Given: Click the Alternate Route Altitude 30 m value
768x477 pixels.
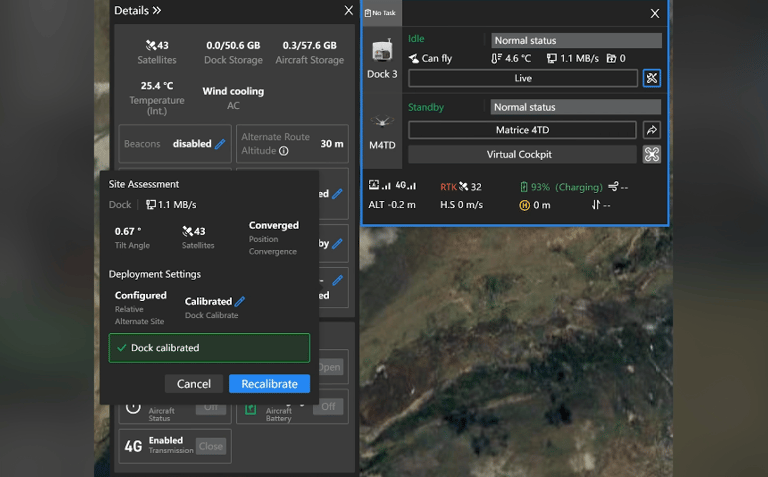Looking at the screenshot, I should (x=332, y=143).
